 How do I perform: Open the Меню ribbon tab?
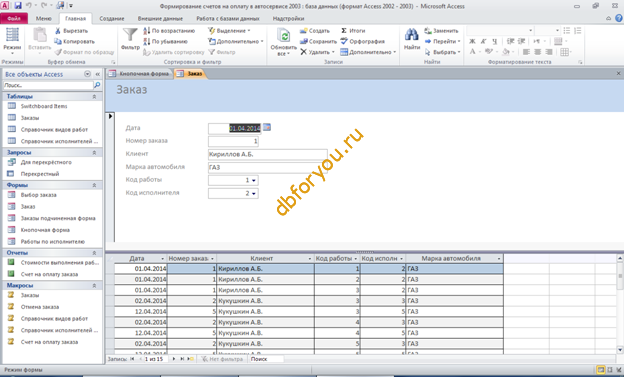[x=43, y=18]
